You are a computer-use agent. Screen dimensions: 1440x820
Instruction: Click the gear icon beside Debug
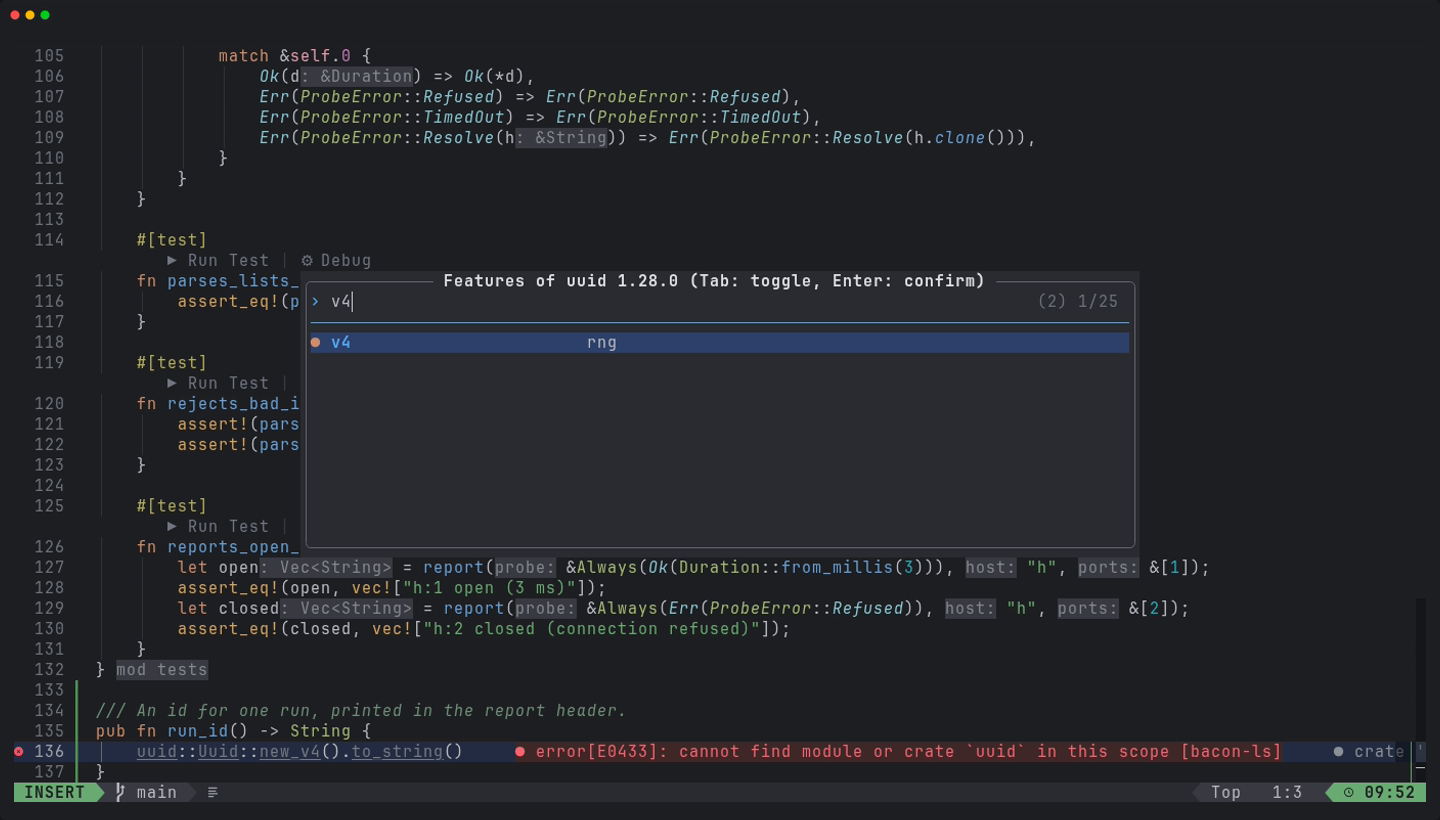[x=307, y=260]
